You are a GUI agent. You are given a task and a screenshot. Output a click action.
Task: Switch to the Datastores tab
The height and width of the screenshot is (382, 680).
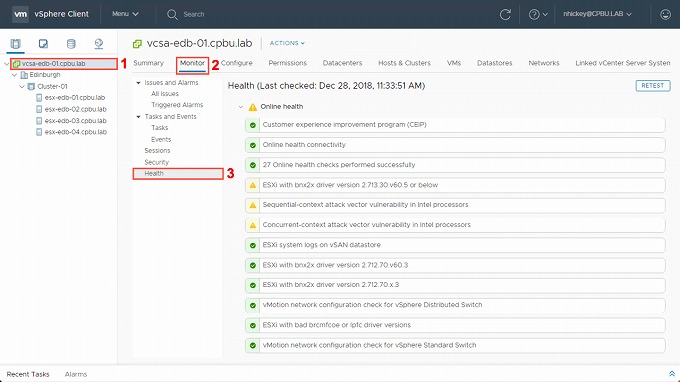pos(494,63)
